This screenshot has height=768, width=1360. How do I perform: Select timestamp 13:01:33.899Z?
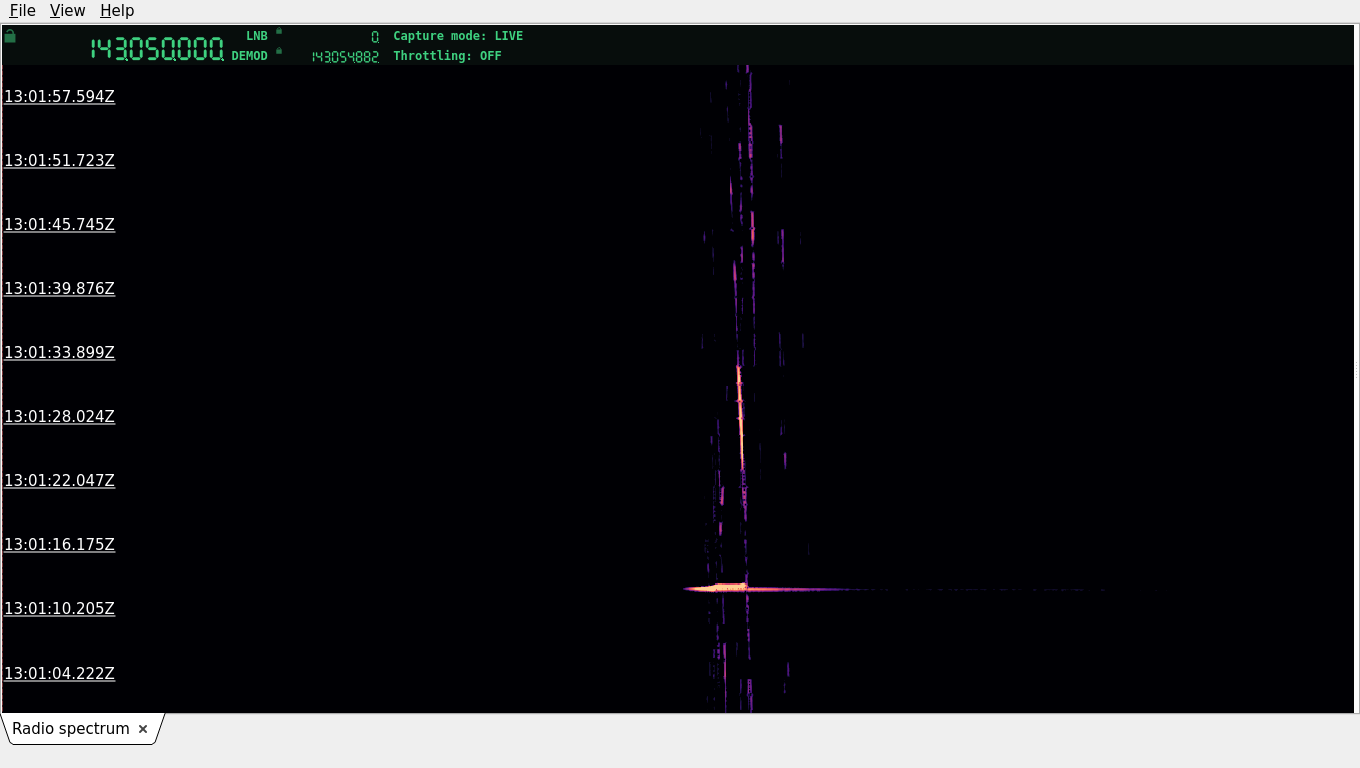(60, 353)
